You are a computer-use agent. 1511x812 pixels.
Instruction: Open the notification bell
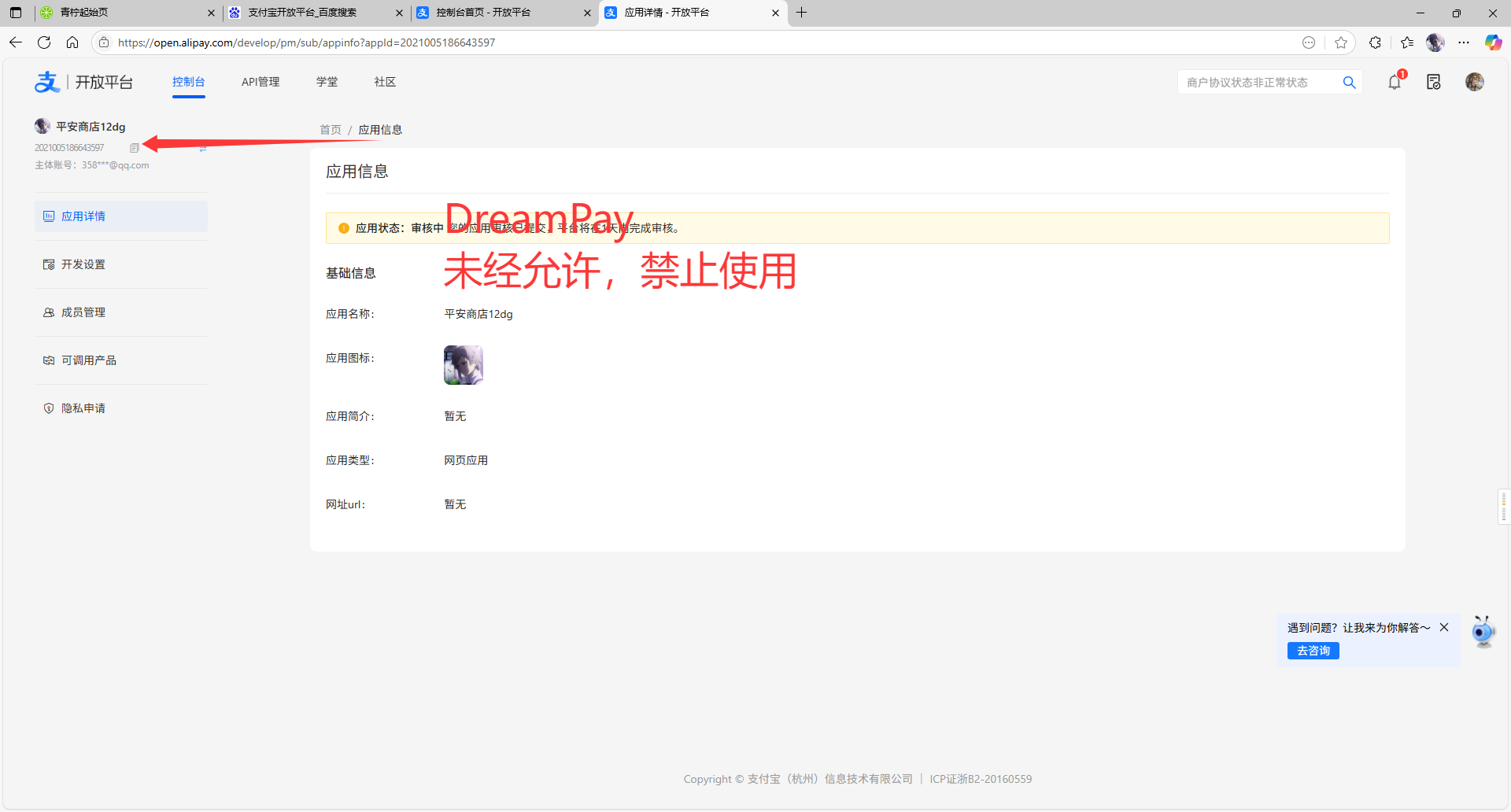click(x=1395, y=82)
